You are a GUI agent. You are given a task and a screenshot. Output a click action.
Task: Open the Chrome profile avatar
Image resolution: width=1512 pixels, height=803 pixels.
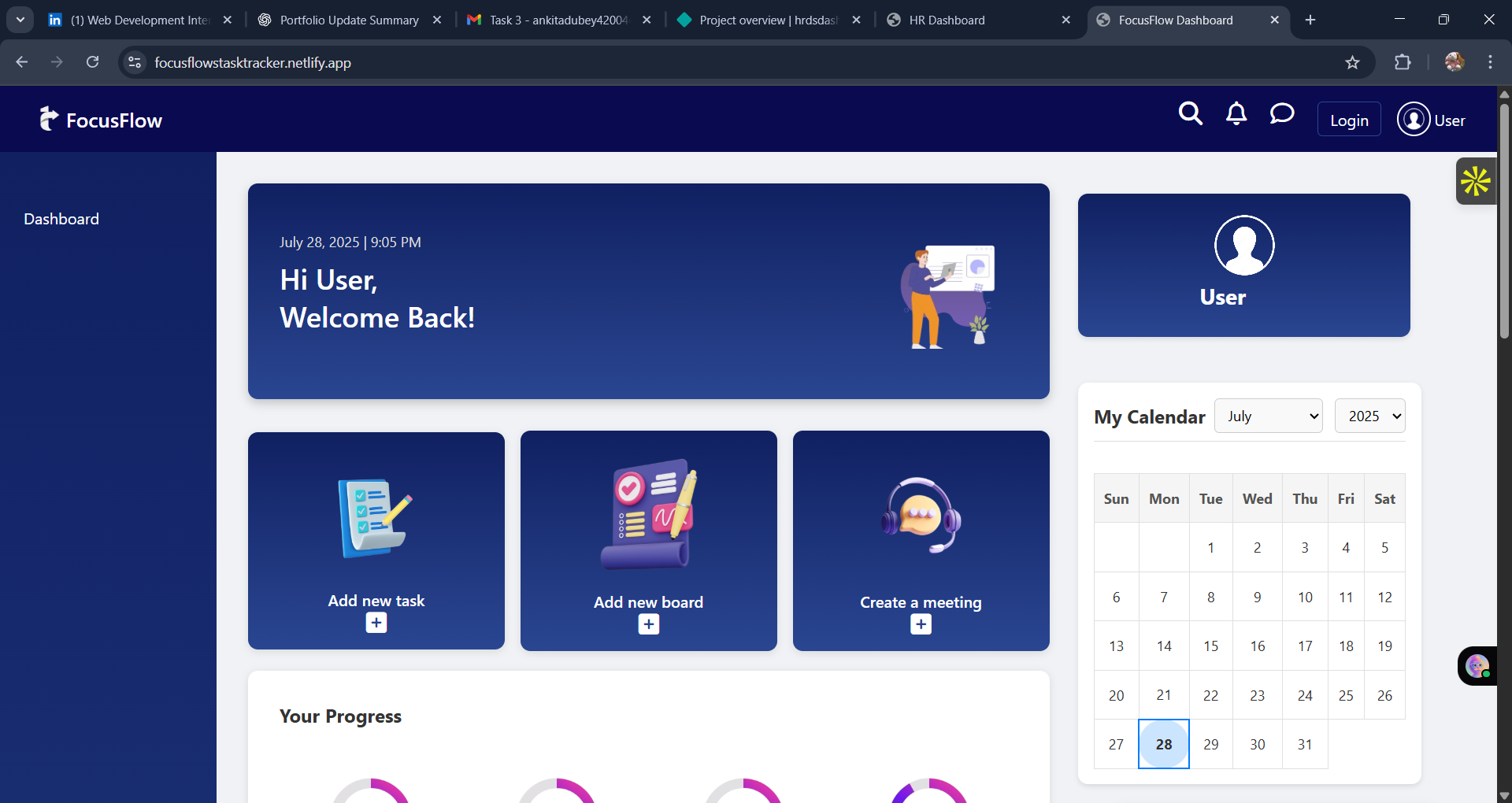click(1455, 62)
